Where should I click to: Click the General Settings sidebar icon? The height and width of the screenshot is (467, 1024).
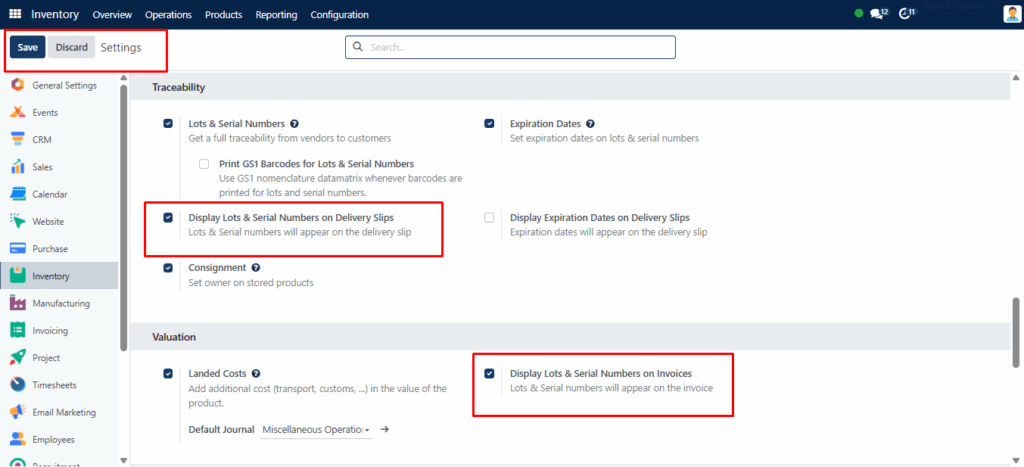(18, 85)
